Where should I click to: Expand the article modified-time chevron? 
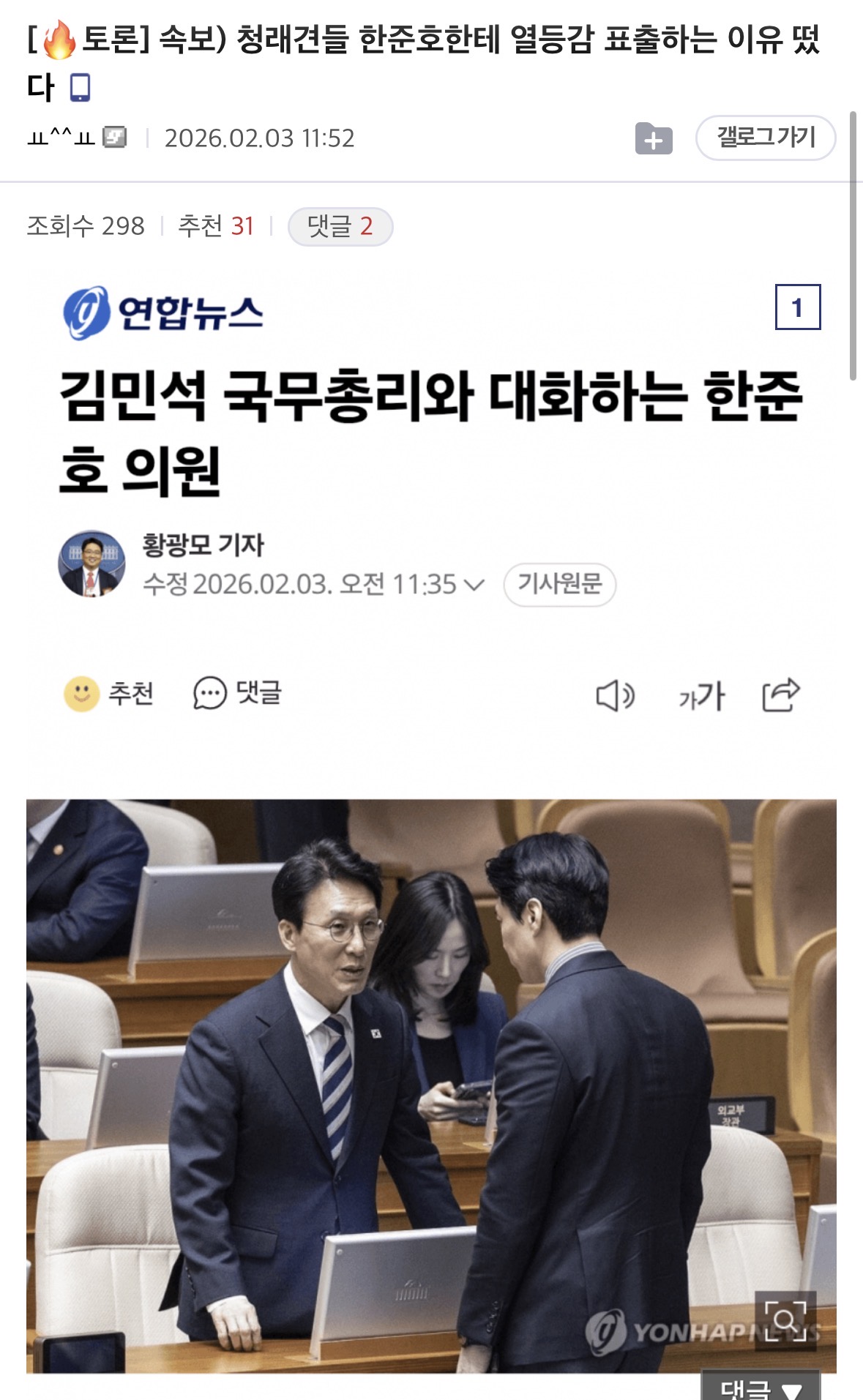tap(474, 585)
